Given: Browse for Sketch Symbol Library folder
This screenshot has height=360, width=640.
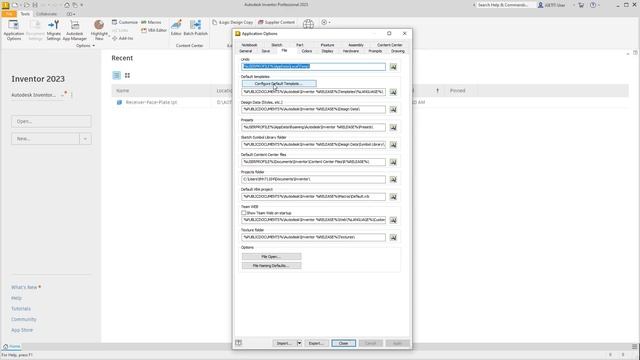Looking at the screenshot, I should tap(393, 144).
